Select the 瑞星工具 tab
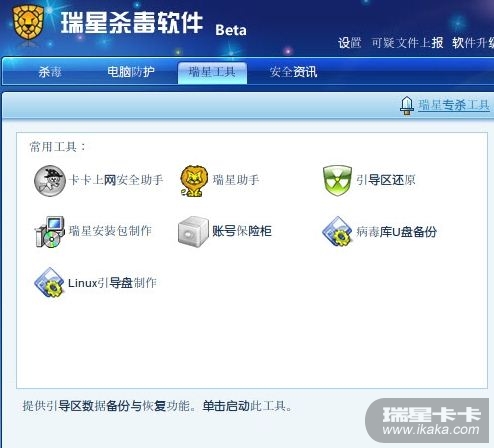 click(x=212, y=72)
